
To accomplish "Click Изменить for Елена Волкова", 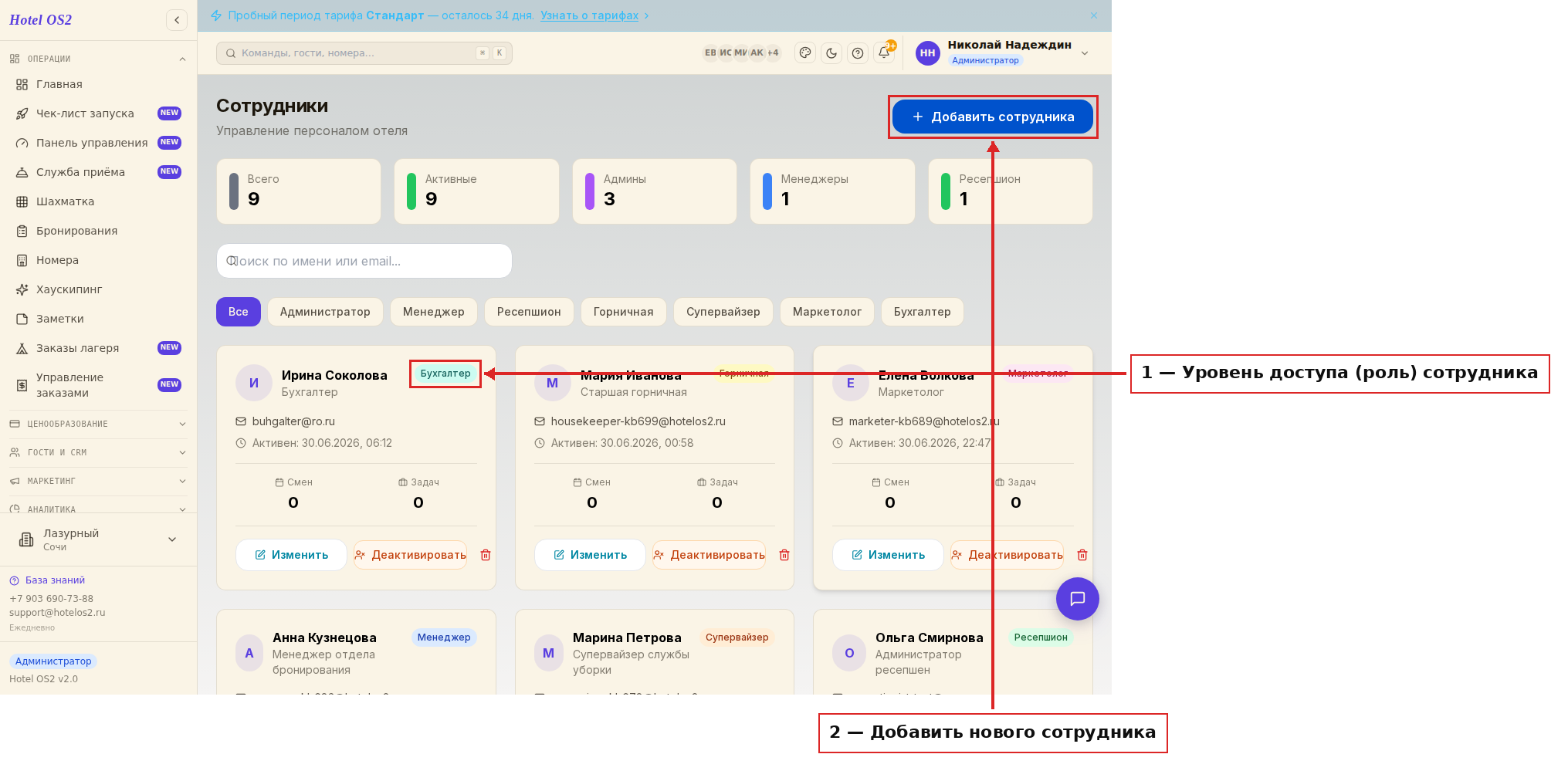I will click(888, 555).
